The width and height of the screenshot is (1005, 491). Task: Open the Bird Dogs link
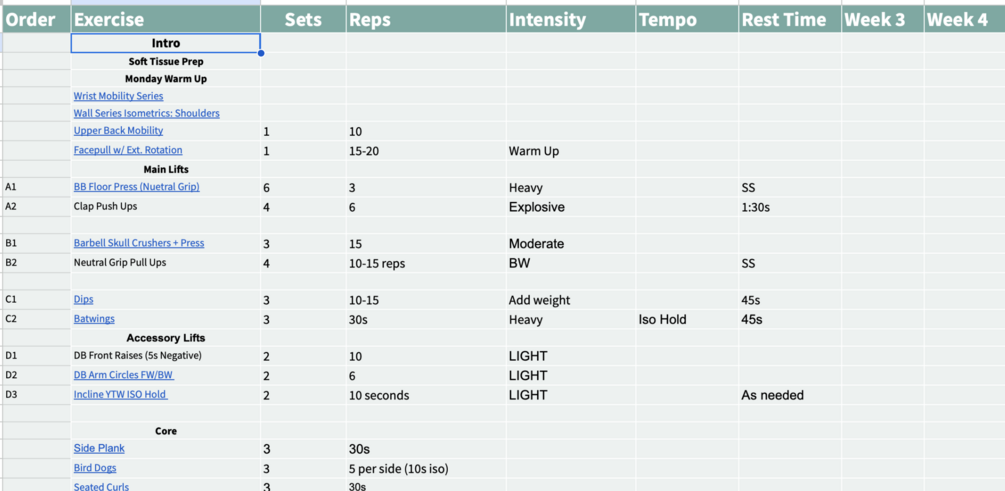pos(95,469)
